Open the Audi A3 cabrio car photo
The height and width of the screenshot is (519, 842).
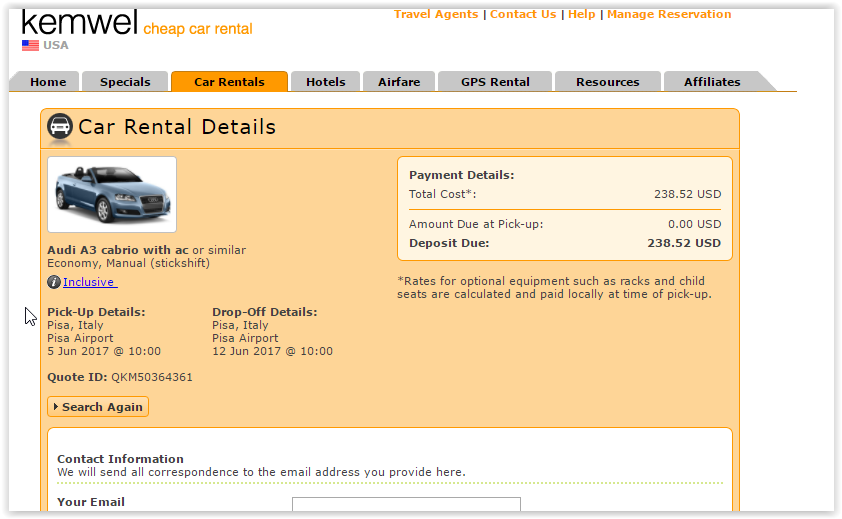(x=112, y=194)
